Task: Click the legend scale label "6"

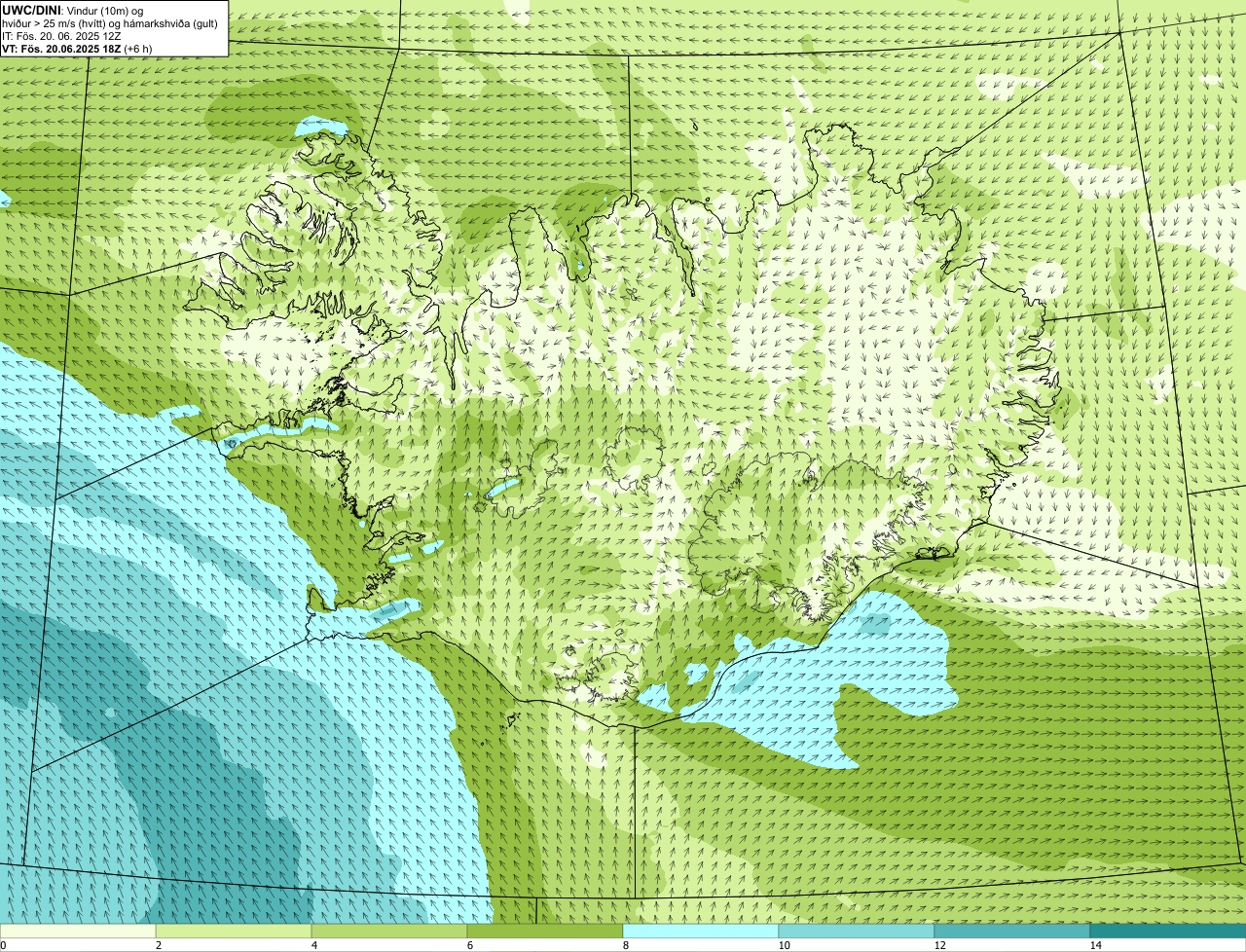Action: [x=469, y=945]
